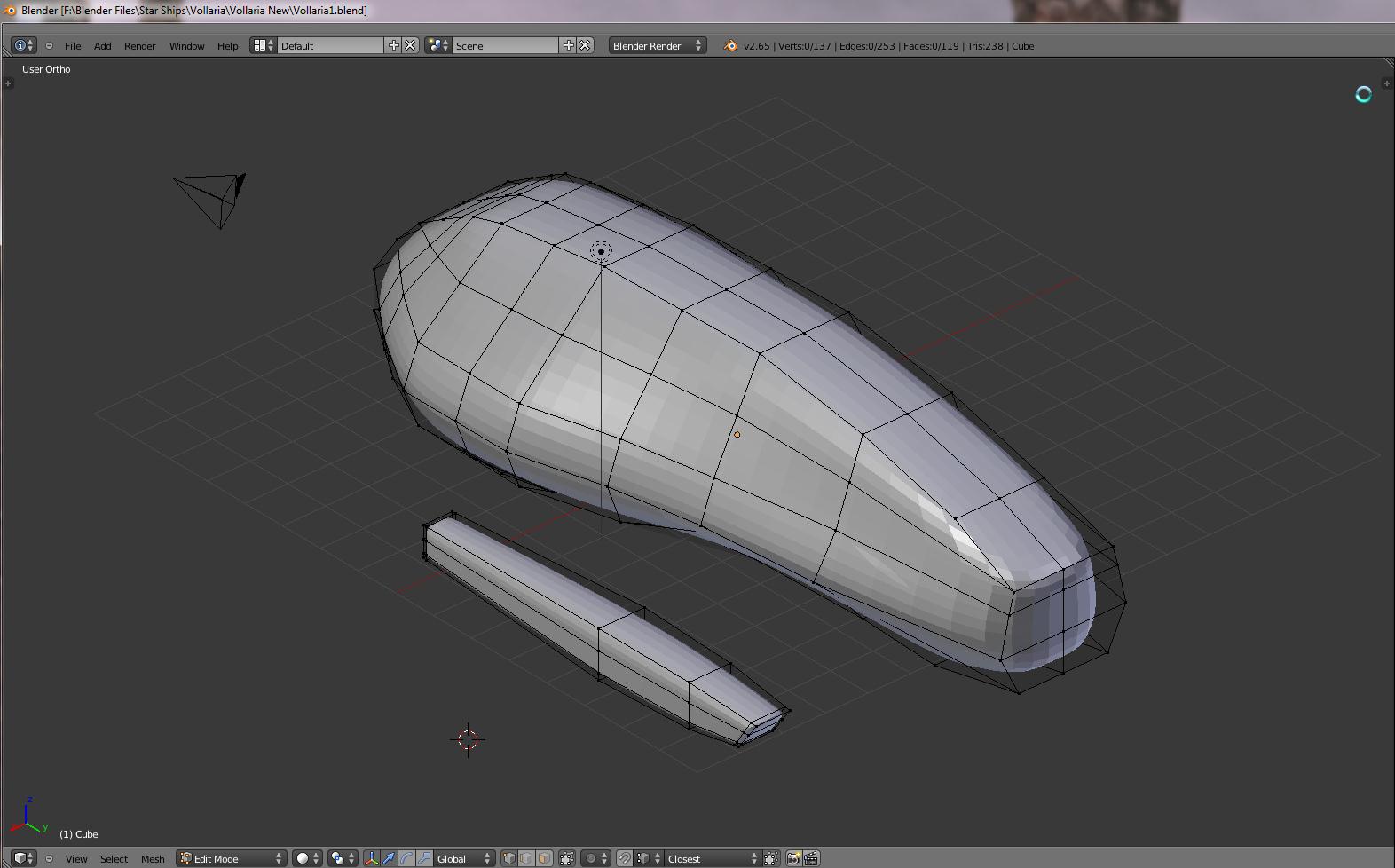Screen dimensions: 1395x868
Task: Toggle the 3D manipulator widget icon
Action: [371, 858]
